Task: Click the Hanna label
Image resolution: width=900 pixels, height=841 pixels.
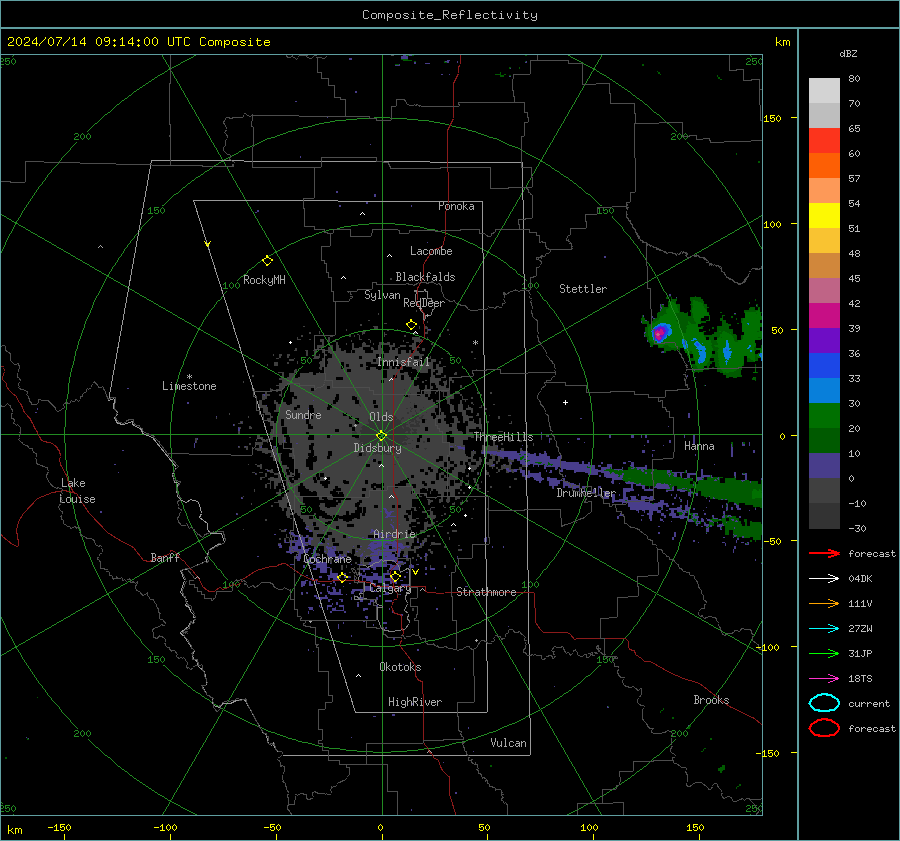Action: 699,446
